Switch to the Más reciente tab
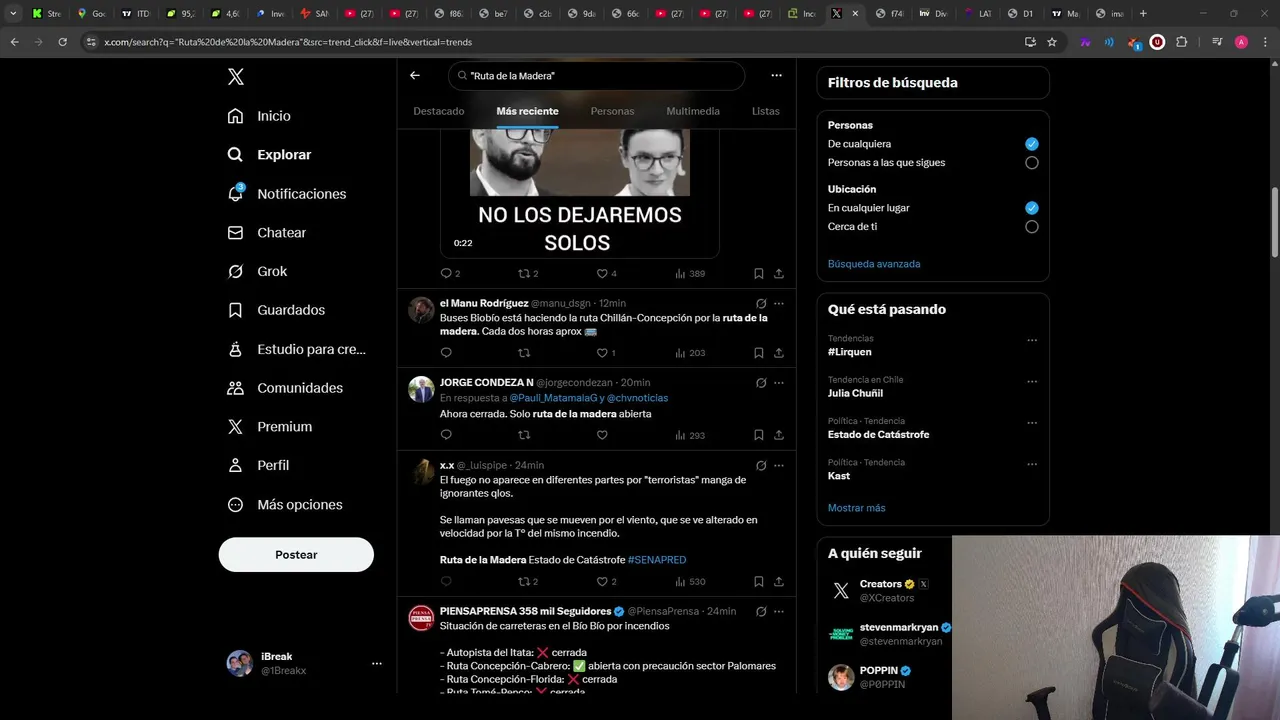The height and width of the screenshot is (720, 1280). (x=527, y=111)
